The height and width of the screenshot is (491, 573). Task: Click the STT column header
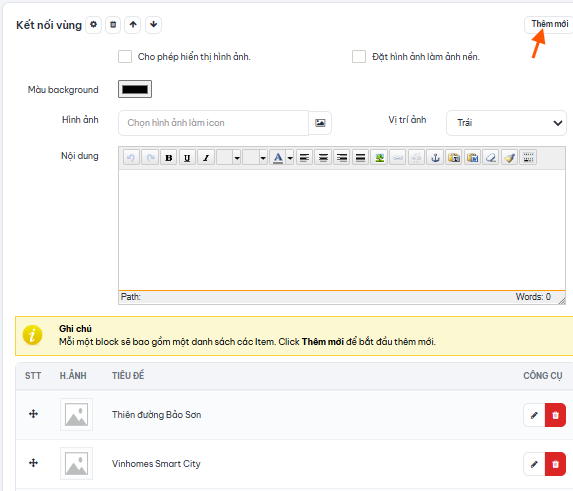33,376
